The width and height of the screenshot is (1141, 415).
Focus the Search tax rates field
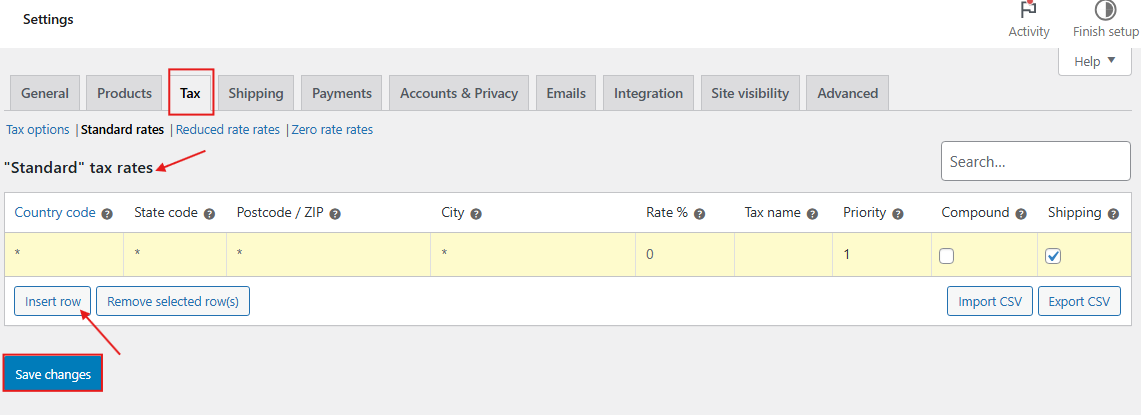1035,161
